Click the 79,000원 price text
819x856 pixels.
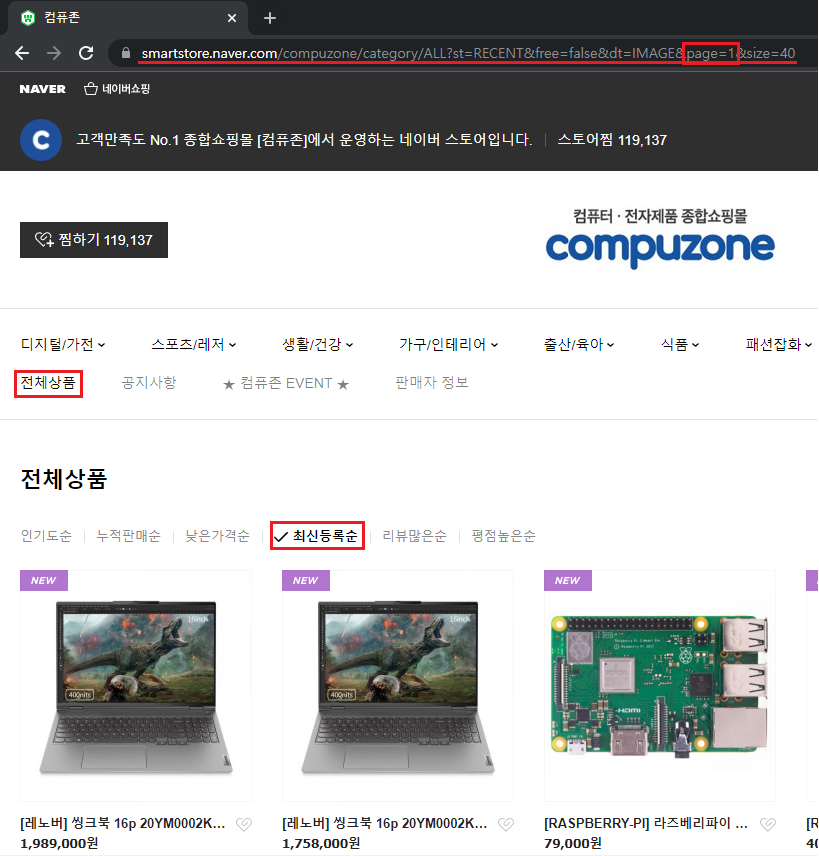coord(573,843)
